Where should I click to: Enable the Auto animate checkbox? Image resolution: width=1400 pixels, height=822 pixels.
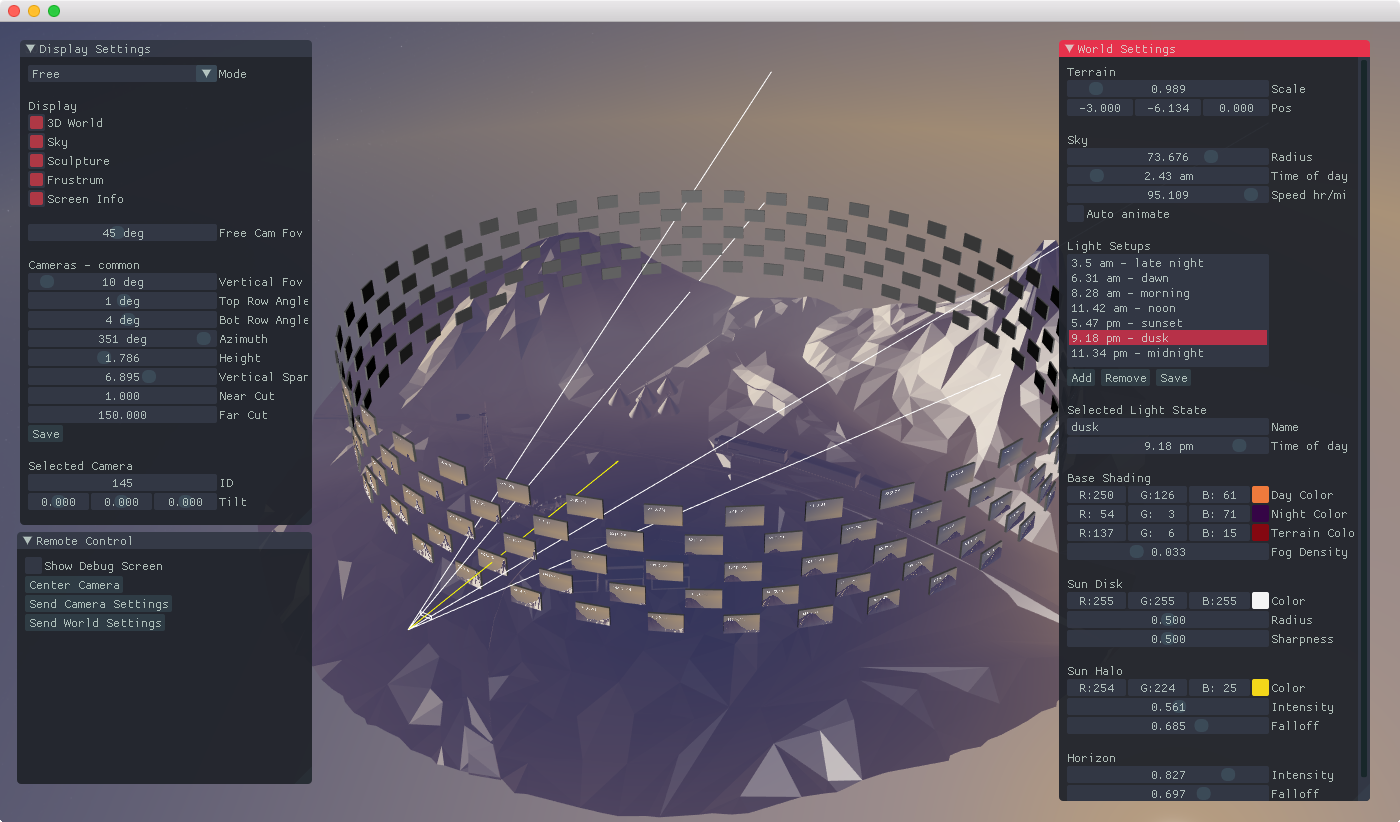tap(1075, 214)
